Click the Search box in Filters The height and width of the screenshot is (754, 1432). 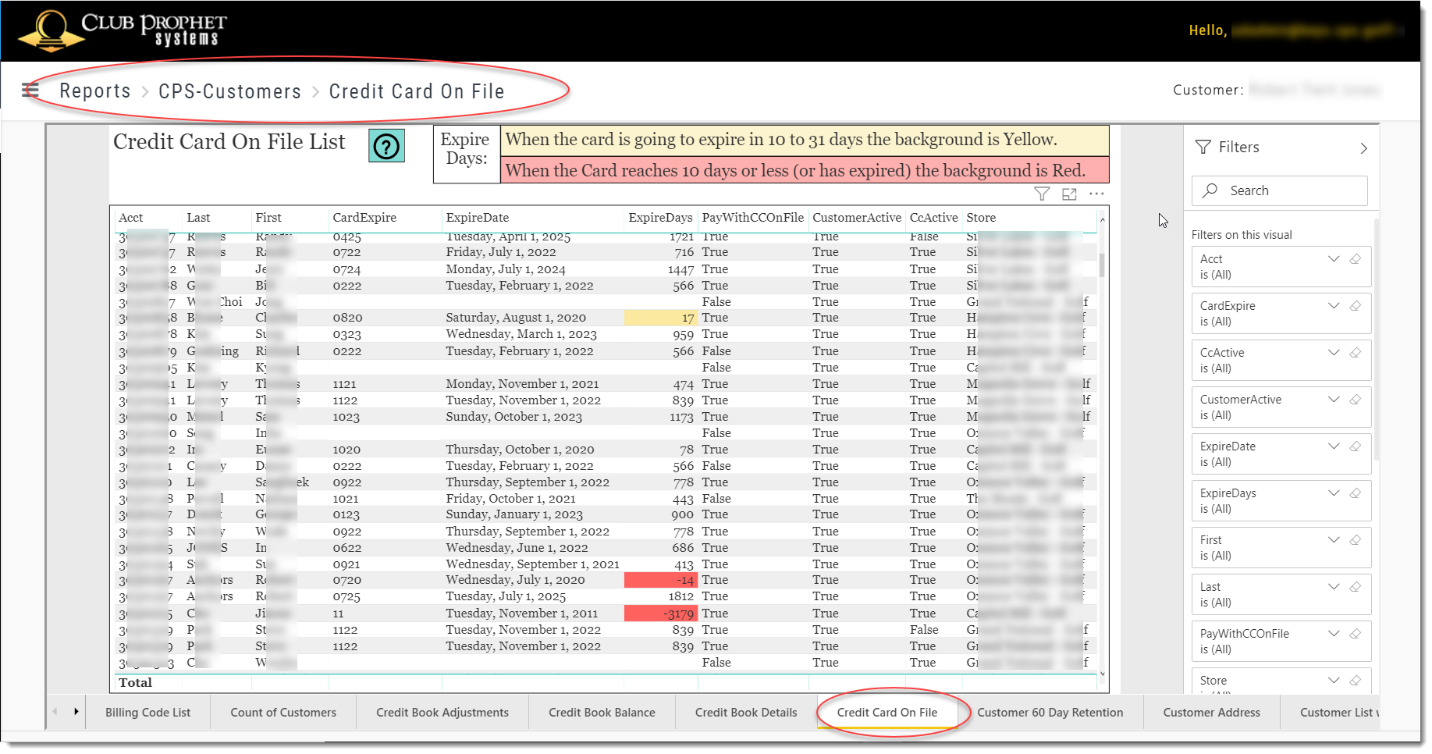pos(1279,190)
